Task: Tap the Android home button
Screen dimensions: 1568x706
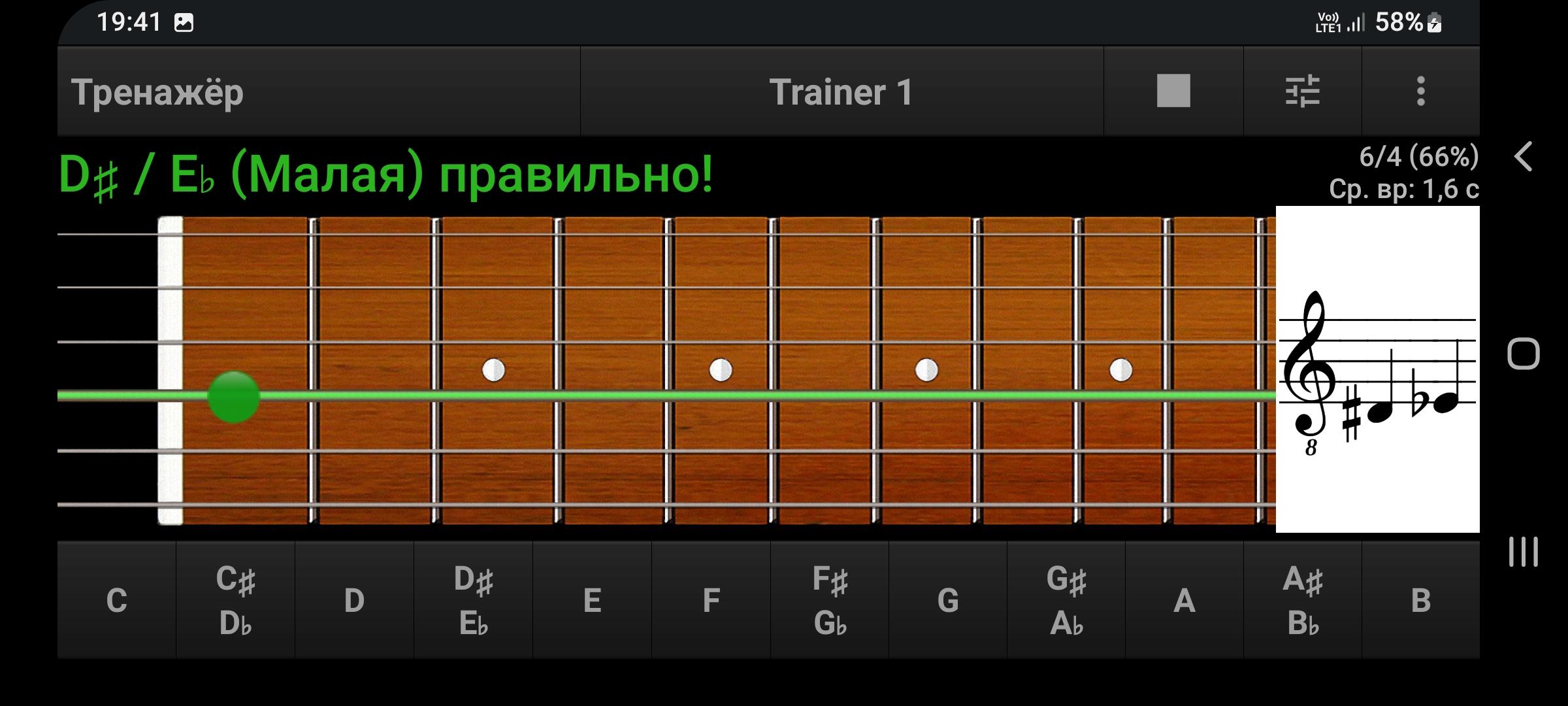Action: (x=1524, y=354)
